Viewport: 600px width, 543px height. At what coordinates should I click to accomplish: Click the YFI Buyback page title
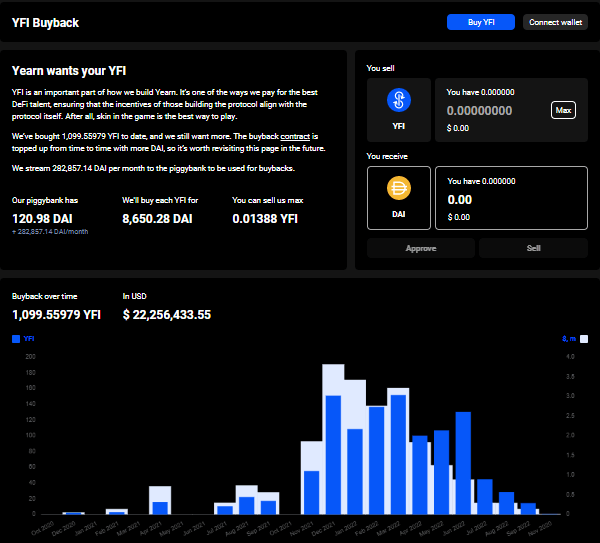coord(45,22)
